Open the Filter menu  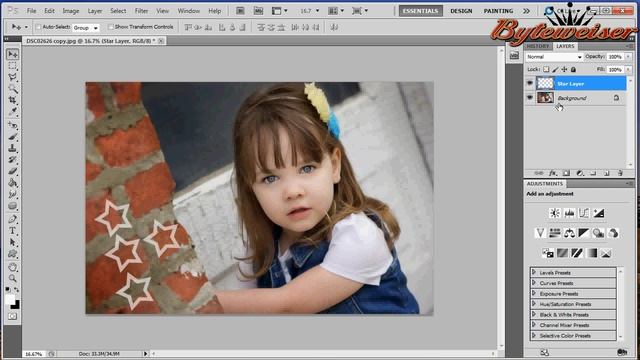coord(141,11)
